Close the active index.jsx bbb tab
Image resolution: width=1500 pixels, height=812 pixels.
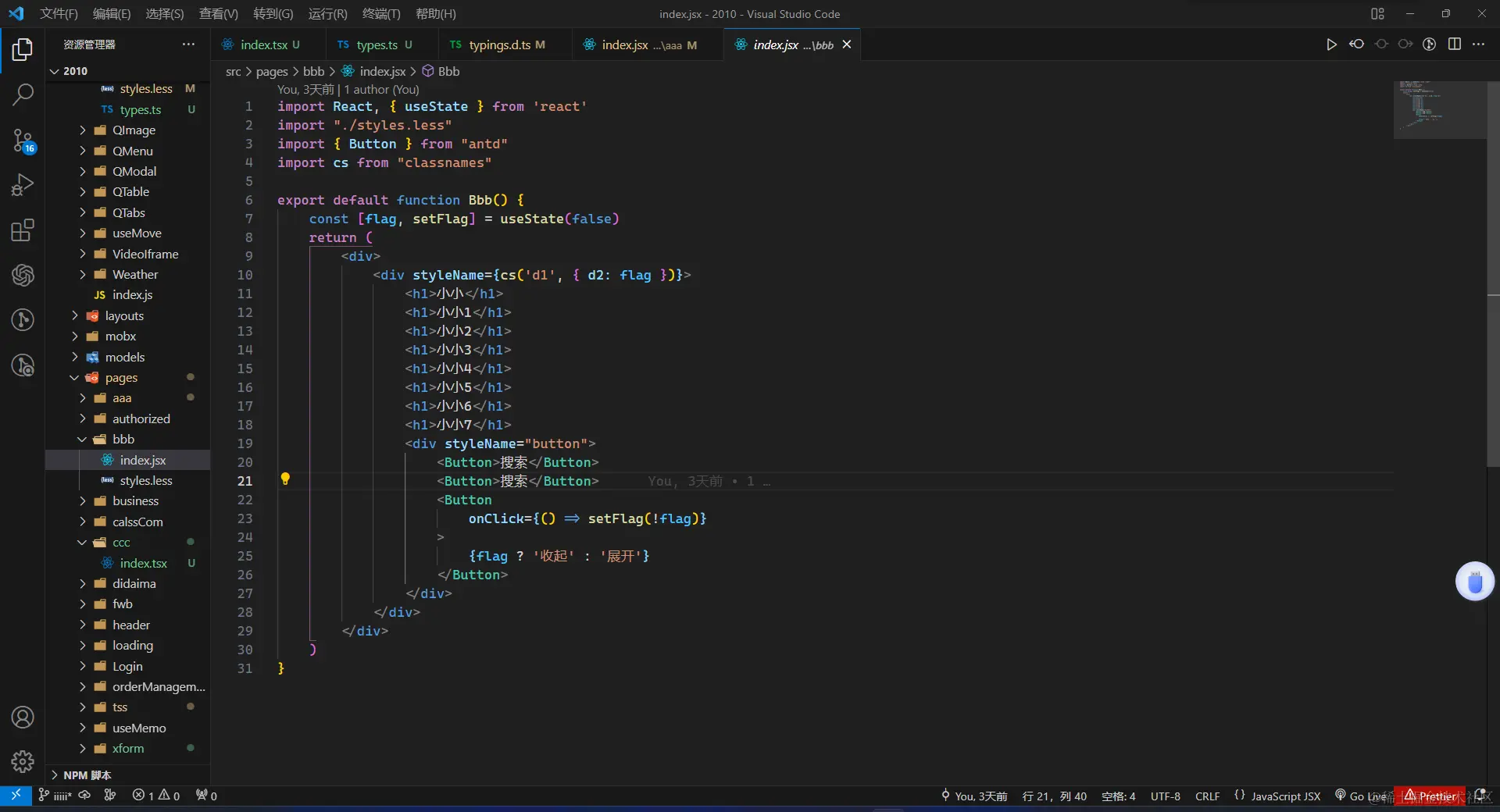point(847,45)
